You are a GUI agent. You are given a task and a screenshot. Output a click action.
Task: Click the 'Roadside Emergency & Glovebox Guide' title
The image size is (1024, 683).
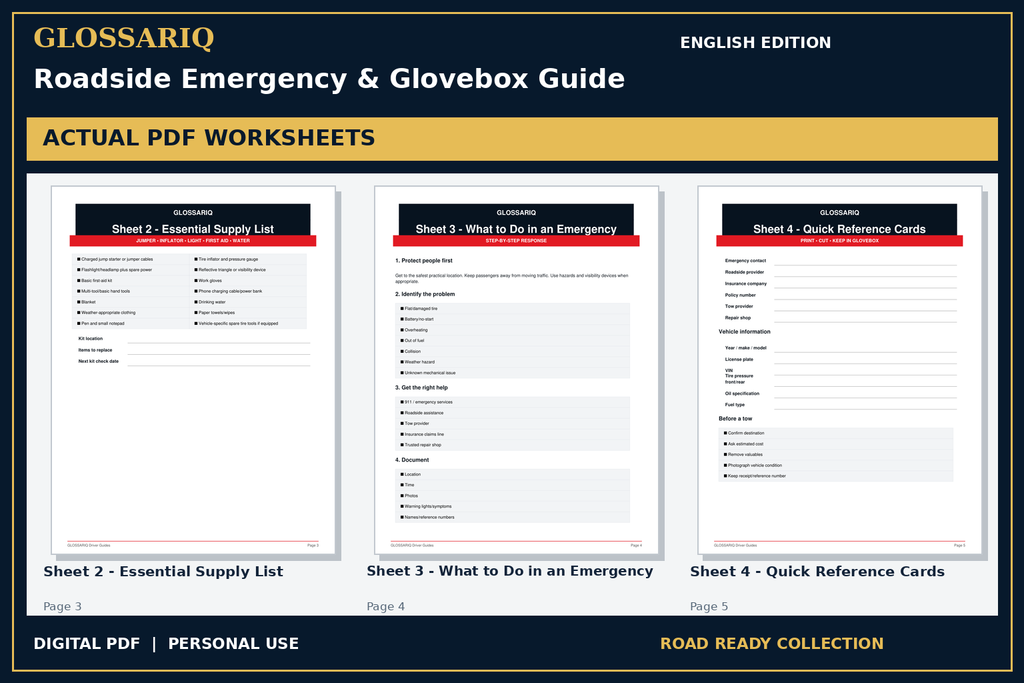pyautogui.click(x=329, y=79)
